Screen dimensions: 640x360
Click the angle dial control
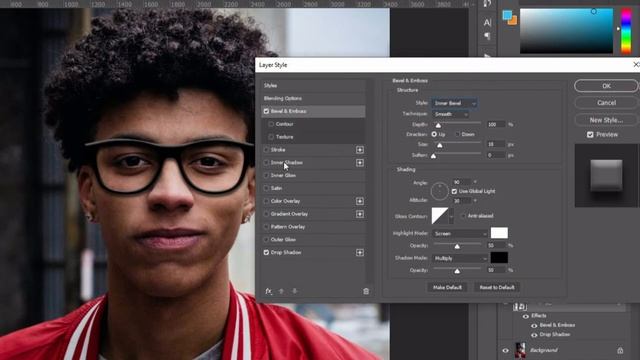coord(440,191)
